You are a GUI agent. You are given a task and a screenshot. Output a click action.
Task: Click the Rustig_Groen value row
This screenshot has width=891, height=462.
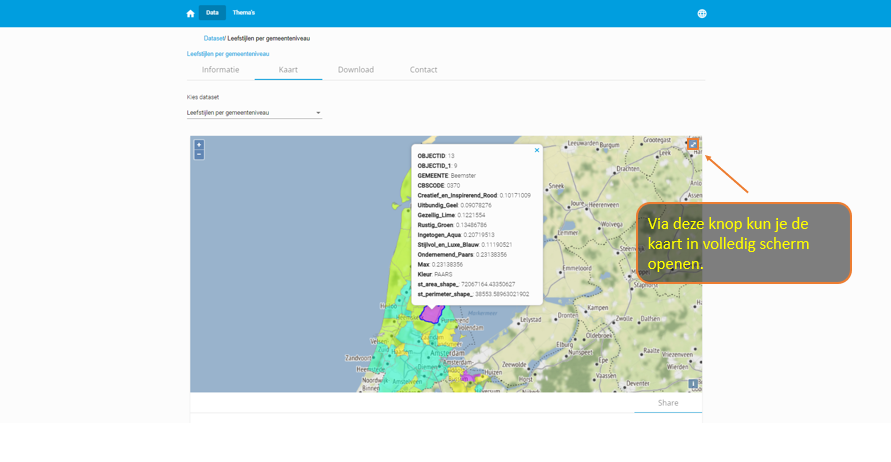click(452, 225)
